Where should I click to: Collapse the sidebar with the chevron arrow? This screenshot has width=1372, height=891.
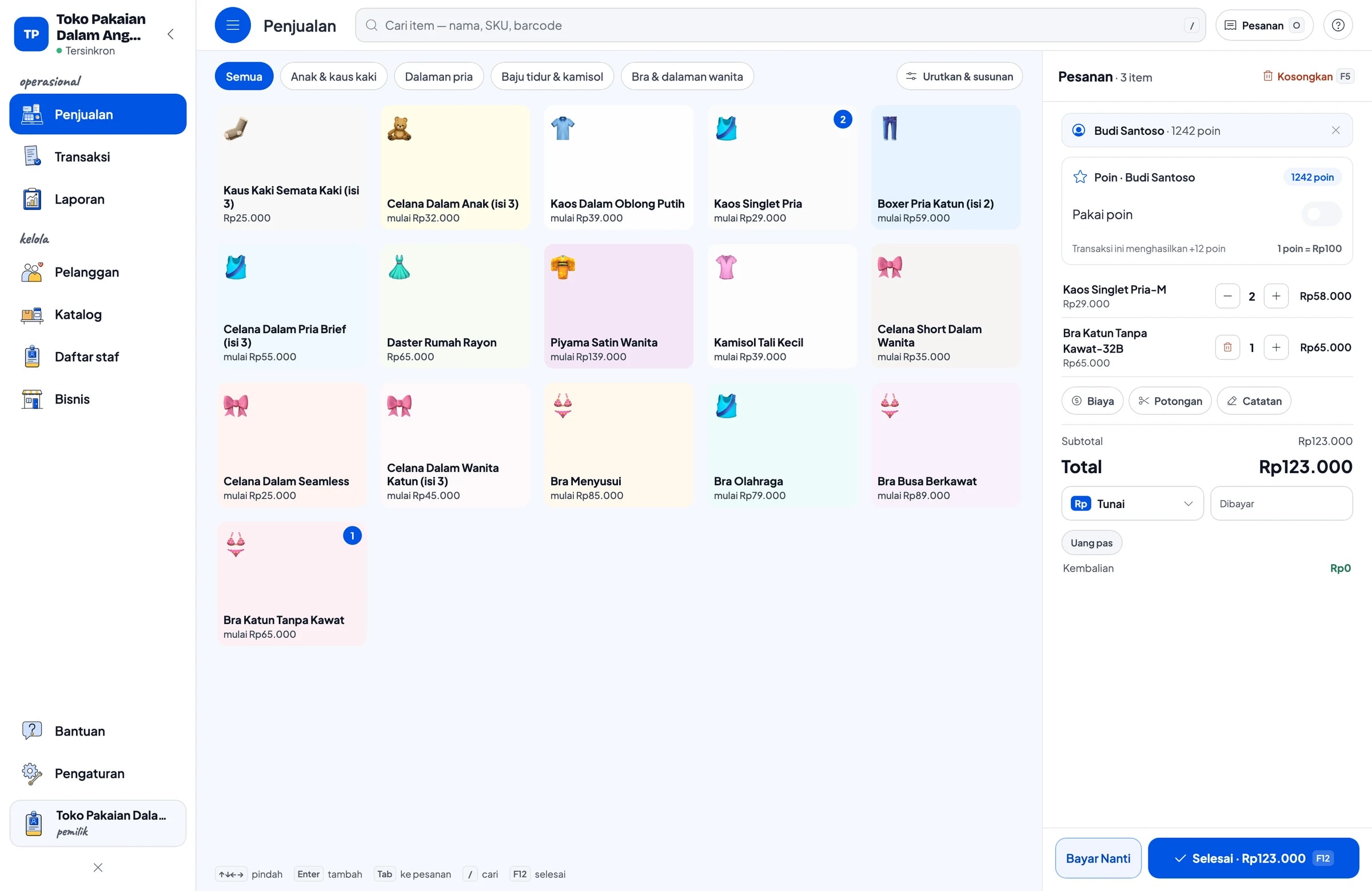click(x=170, y=34)
